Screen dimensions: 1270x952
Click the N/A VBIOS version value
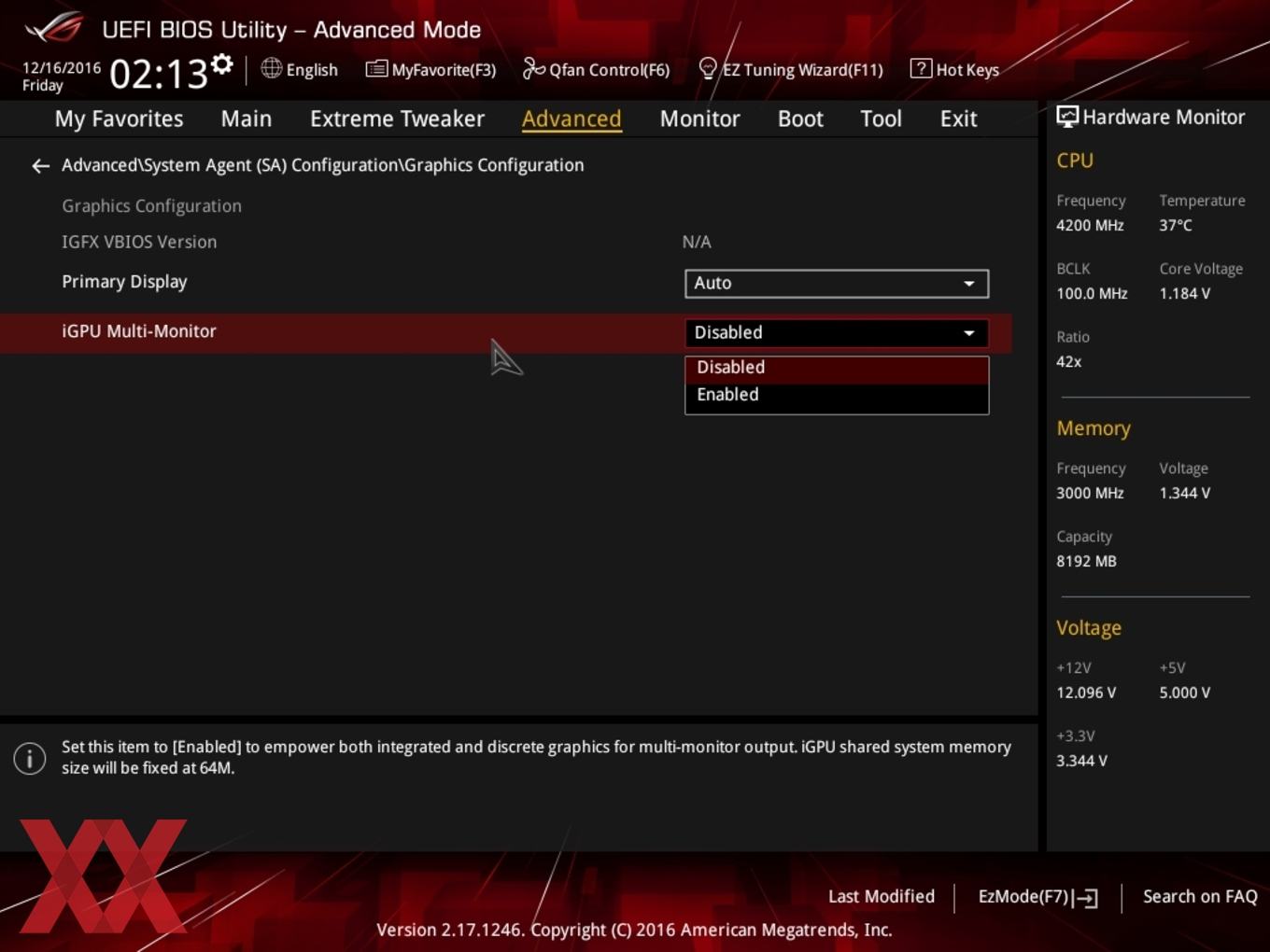[x=697, y=243]
